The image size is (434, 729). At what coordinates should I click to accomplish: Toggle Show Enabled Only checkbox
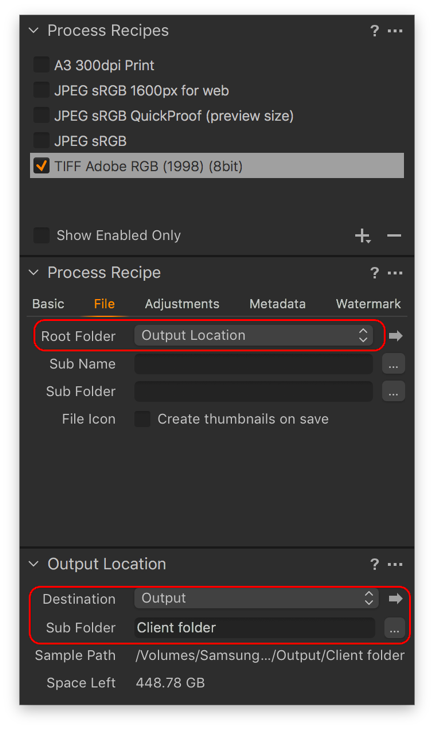(x=41, y=235)
